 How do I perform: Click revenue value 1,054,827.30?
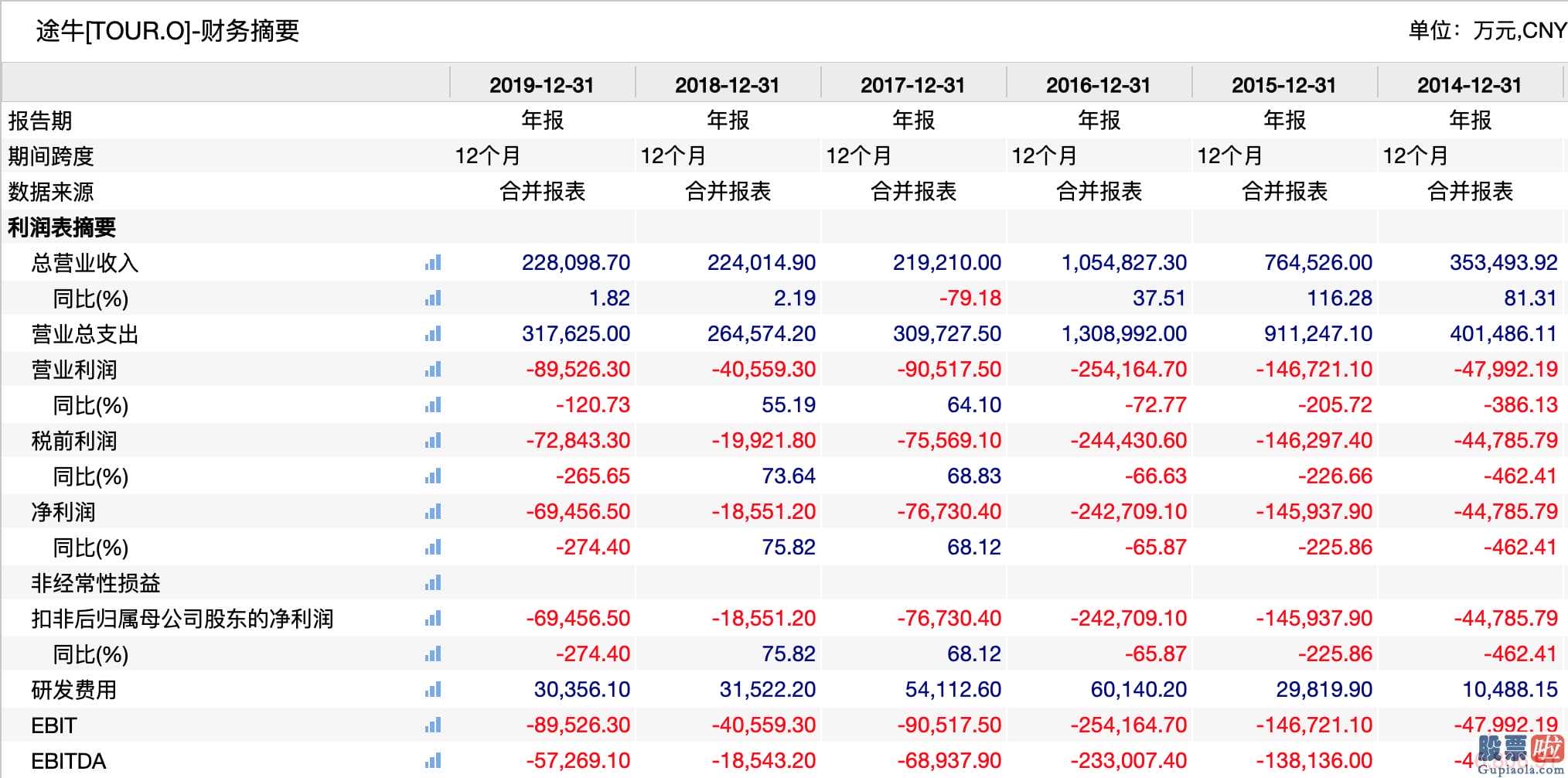pyautogui.click(x=1124, y=263)
